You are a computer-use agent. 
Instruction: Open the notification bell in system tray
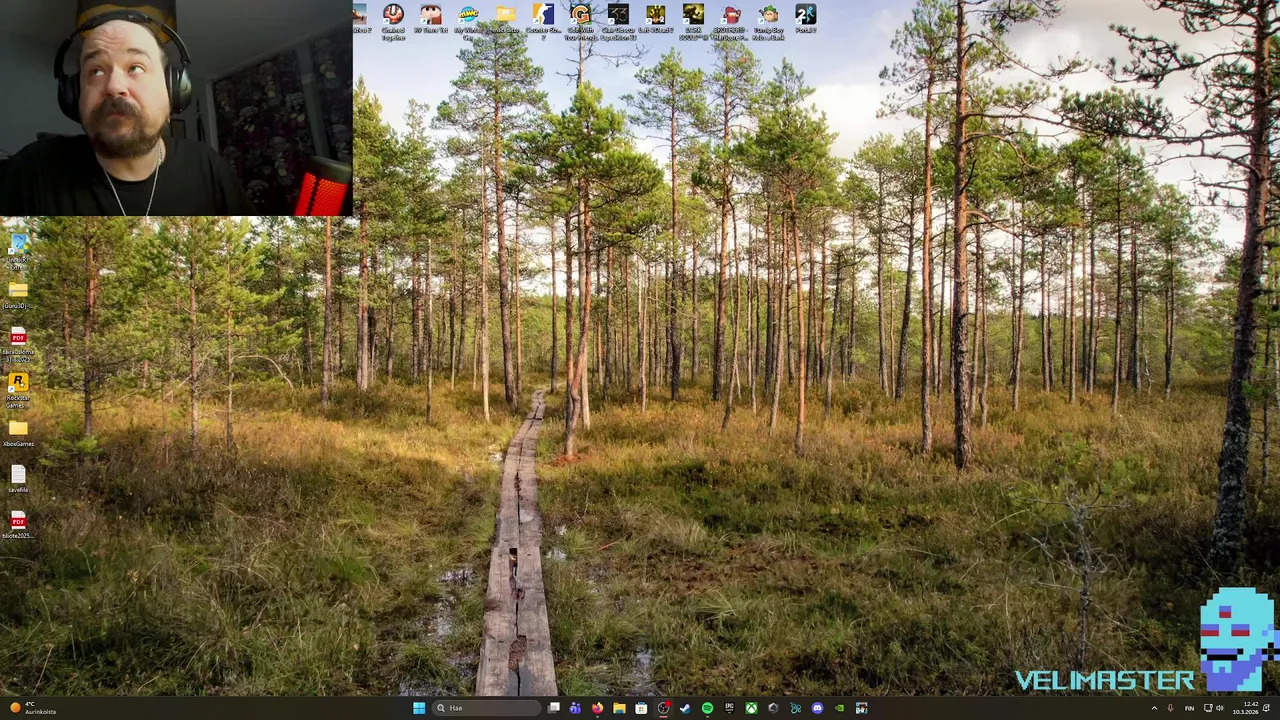(x=1266, y=708)
